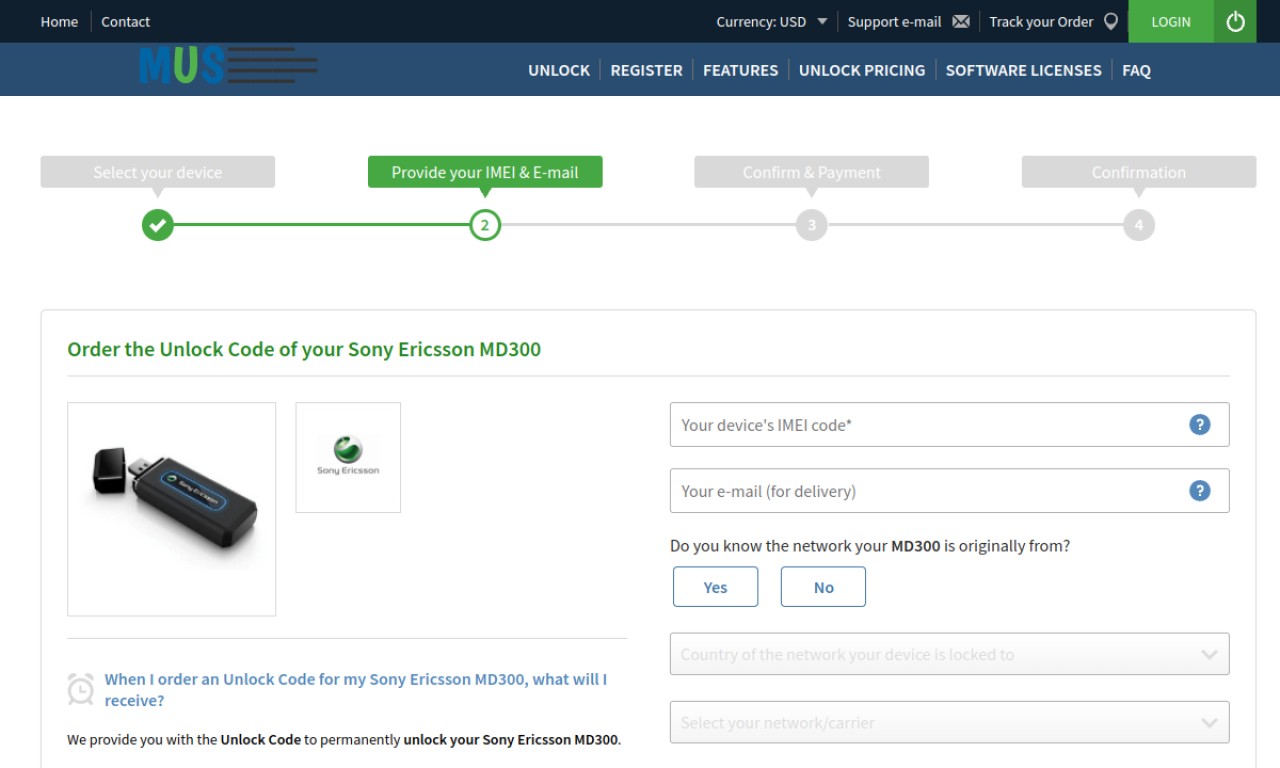Screen dimensions: 1280x768
Task: Click the step 4 circle indicator
Action: pos(1139,225)
